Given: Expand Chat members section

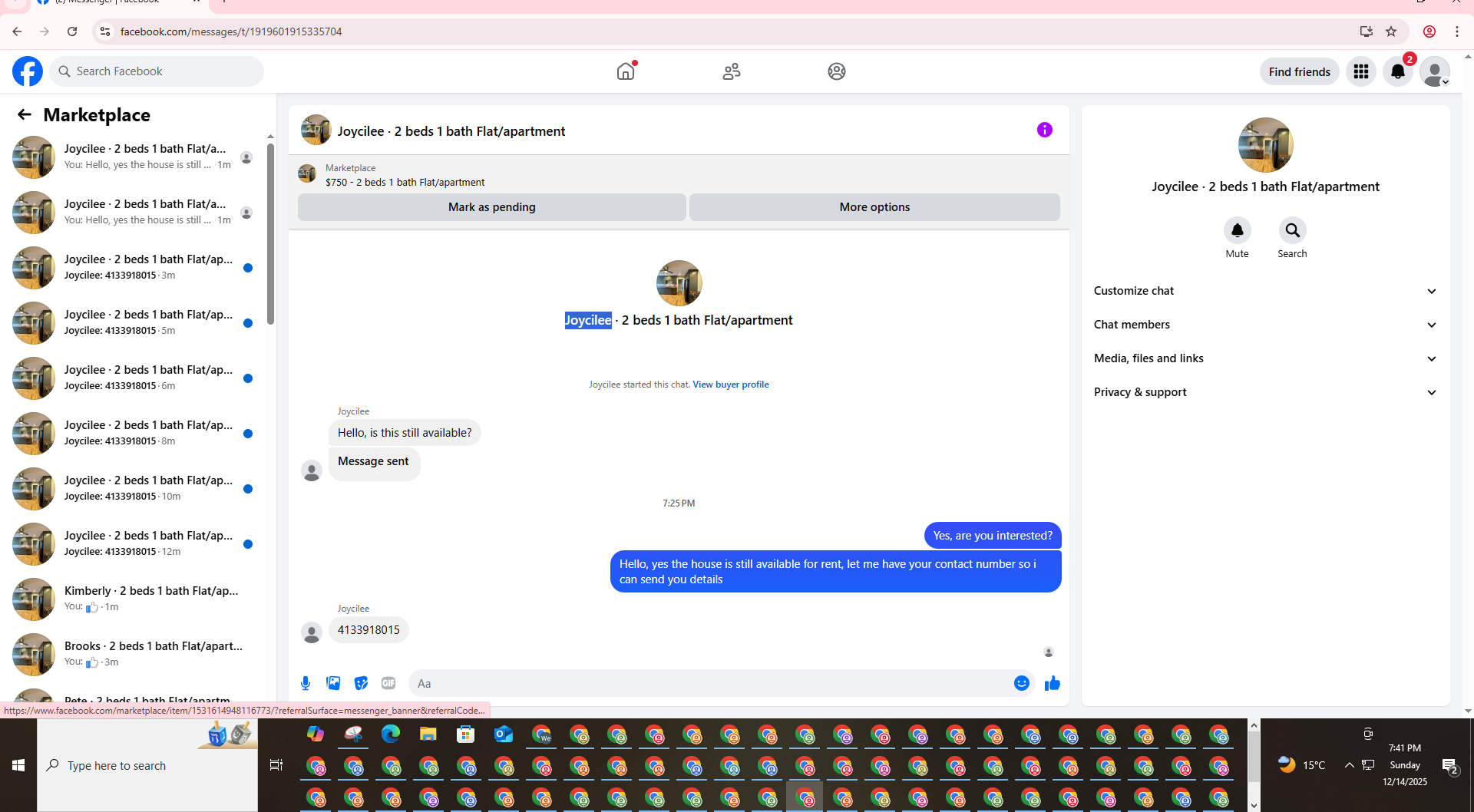Looking at the screenshot, I should (x=1265, y=325).
